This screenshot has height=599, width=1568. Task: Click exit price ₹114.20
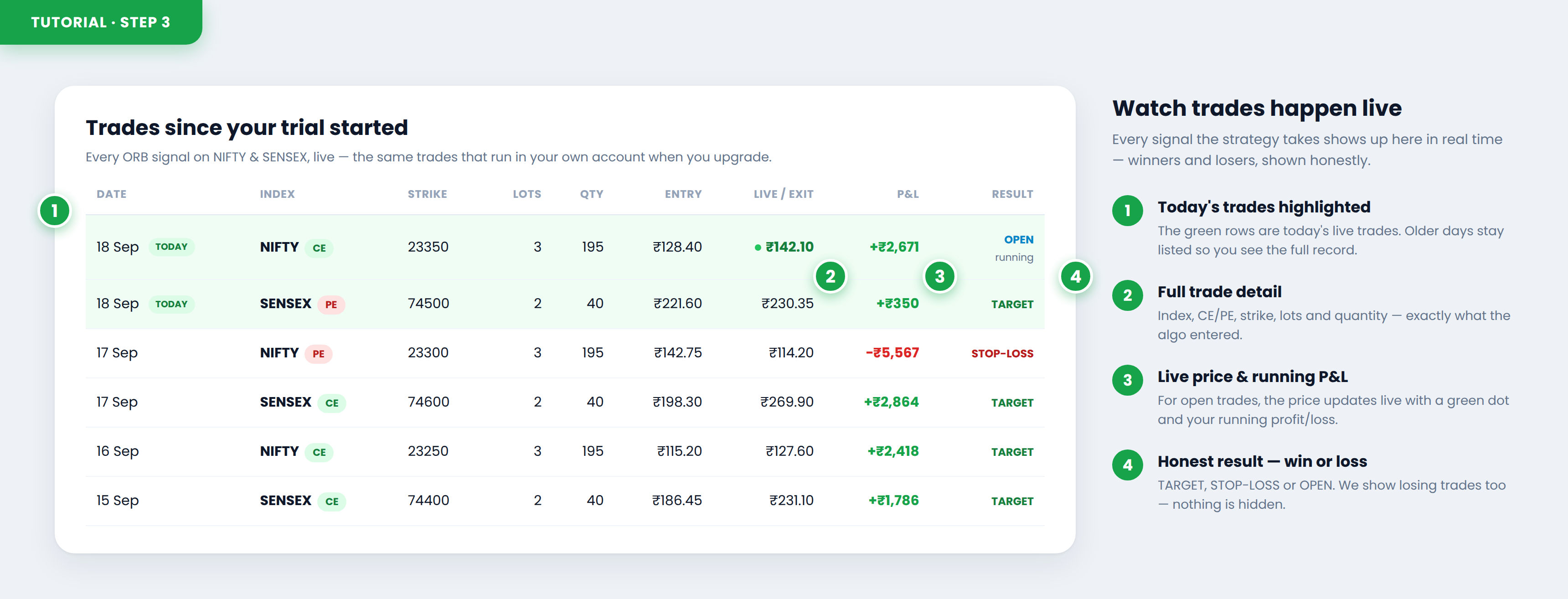coord(791,353)
